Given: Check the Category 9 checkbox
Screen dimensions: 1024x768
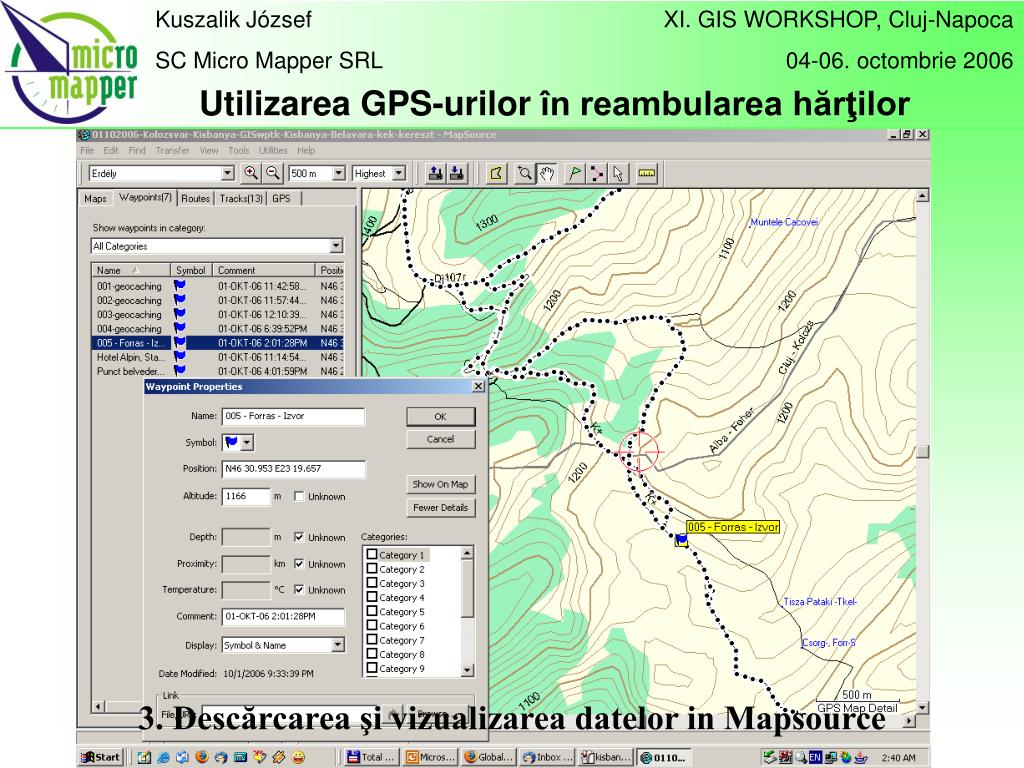Looking at the screenshot, I should point(372,668).
